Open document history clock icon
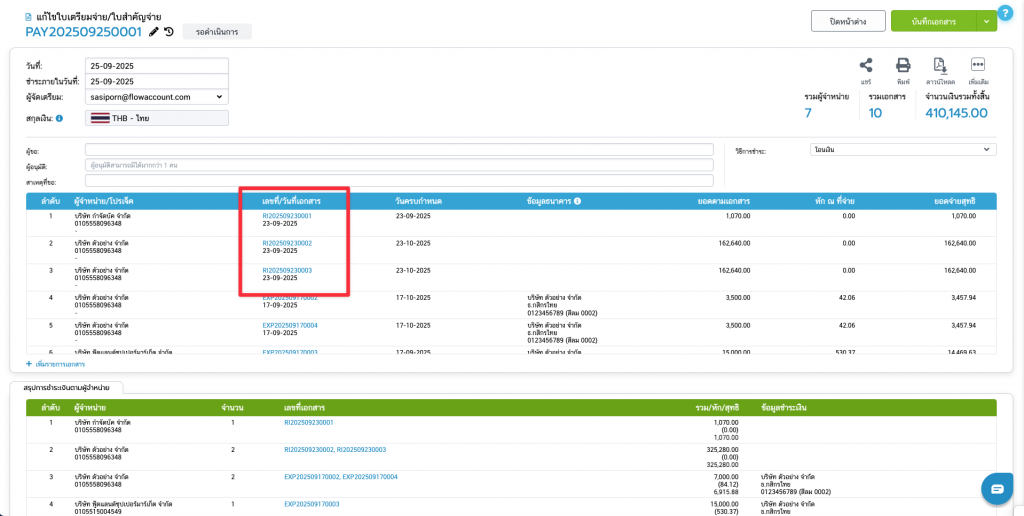The width and height of the screenshot is (1024, 516). pyautogui.click(x=169, y=32)
